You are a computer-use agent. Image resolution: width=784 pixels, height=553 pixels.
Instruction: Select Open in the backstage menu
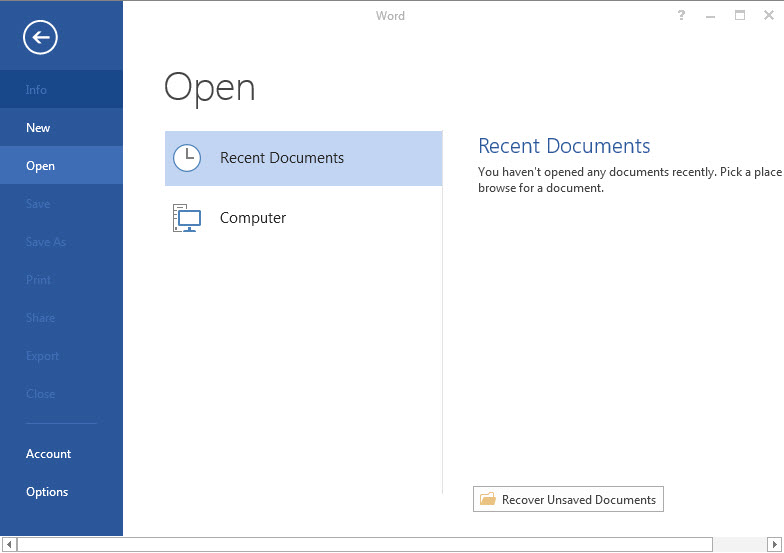62,166
